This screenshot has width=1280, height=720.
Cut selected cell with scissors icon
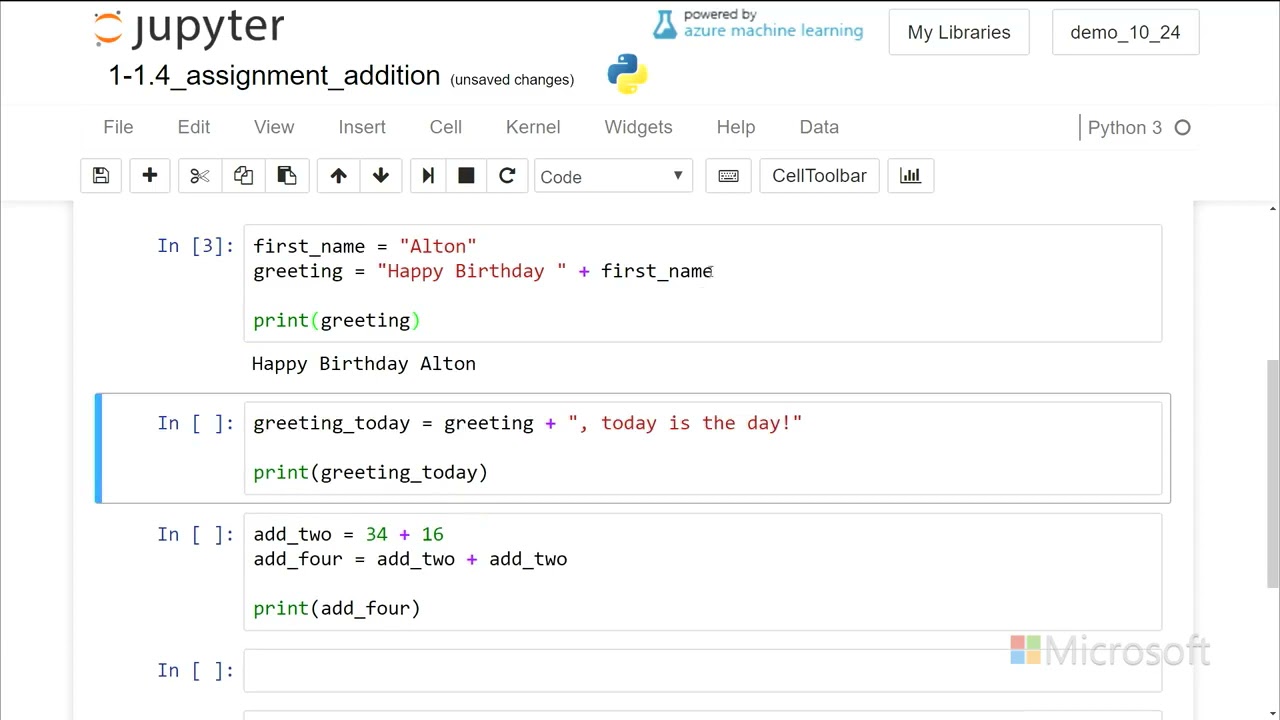(x=200, y=176)
